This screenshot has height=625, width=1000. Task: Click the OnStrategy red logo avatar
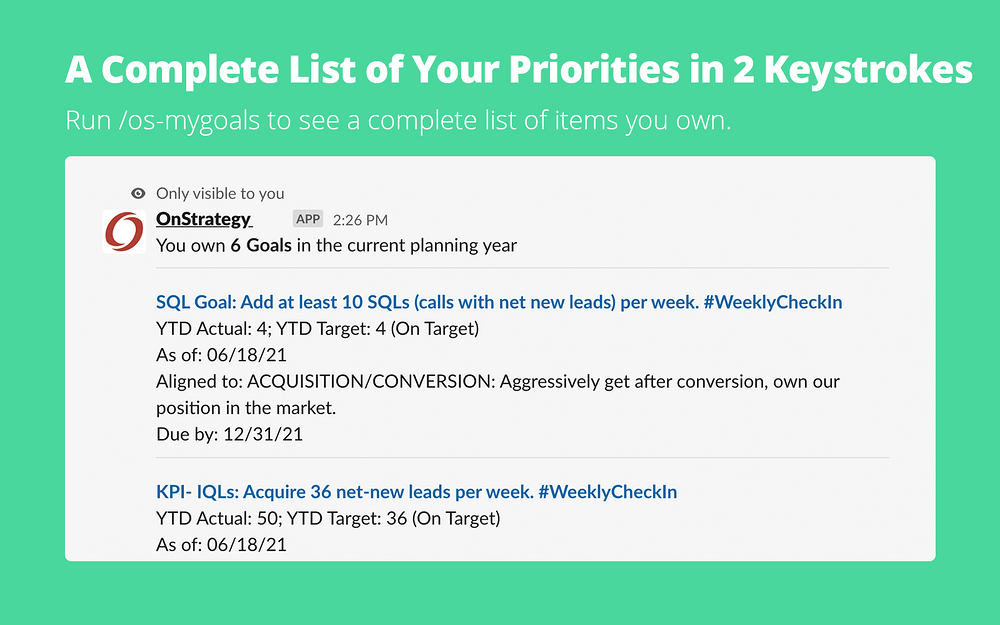click(124, 232)
